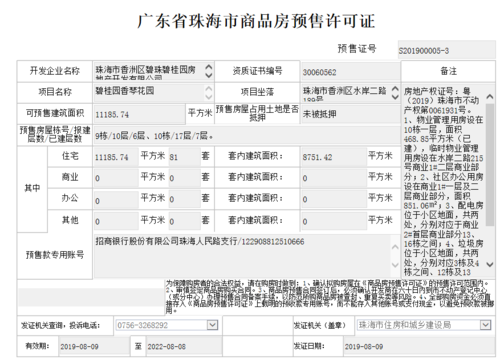Screen dimensions: 500x364
Task: Click down arrow in 开发企业名称 field
Action: click(209, 75)
